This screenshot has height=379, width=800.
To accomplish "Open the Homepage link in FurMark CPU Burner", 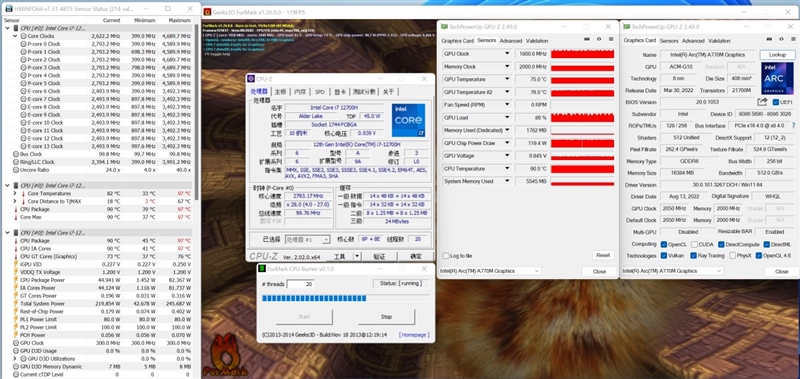I will (x=414, y=335).
